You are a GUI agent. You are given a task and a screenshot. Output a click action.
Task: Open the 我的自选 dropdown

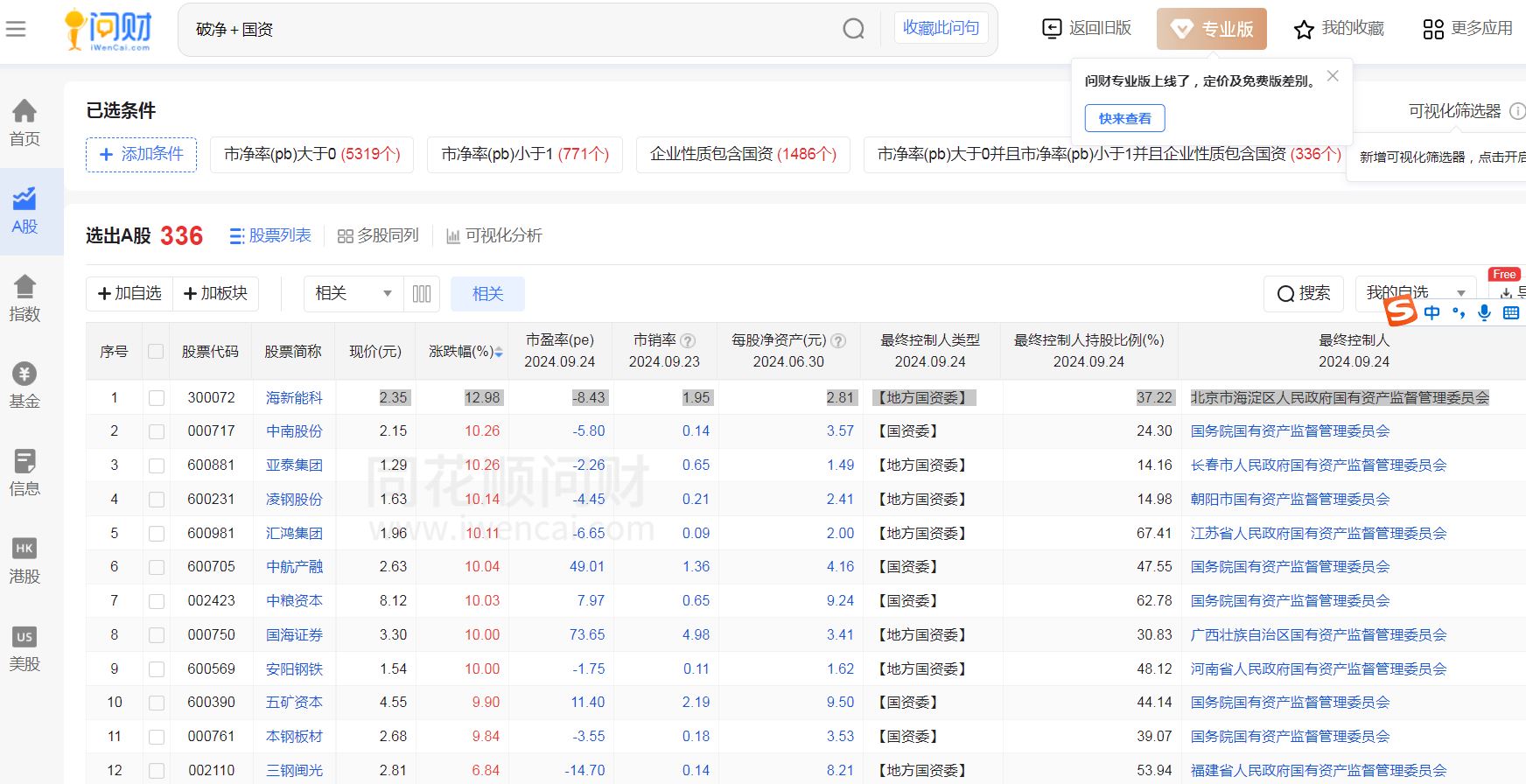pos(1416,293)
